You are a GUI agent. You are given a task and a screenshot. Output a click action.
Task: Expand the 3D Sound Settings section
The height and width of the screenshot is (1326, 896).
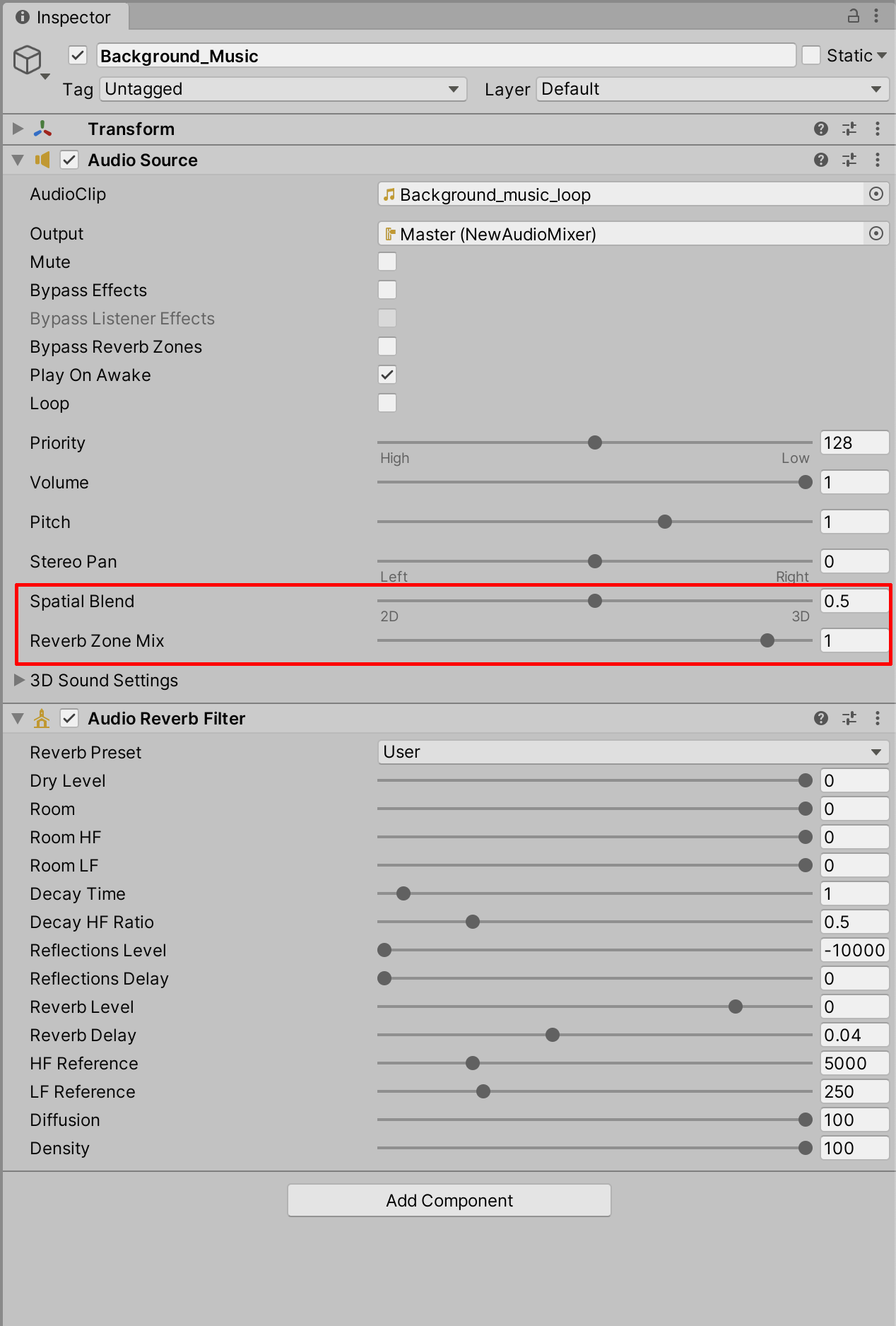click(x=20, y=680)
